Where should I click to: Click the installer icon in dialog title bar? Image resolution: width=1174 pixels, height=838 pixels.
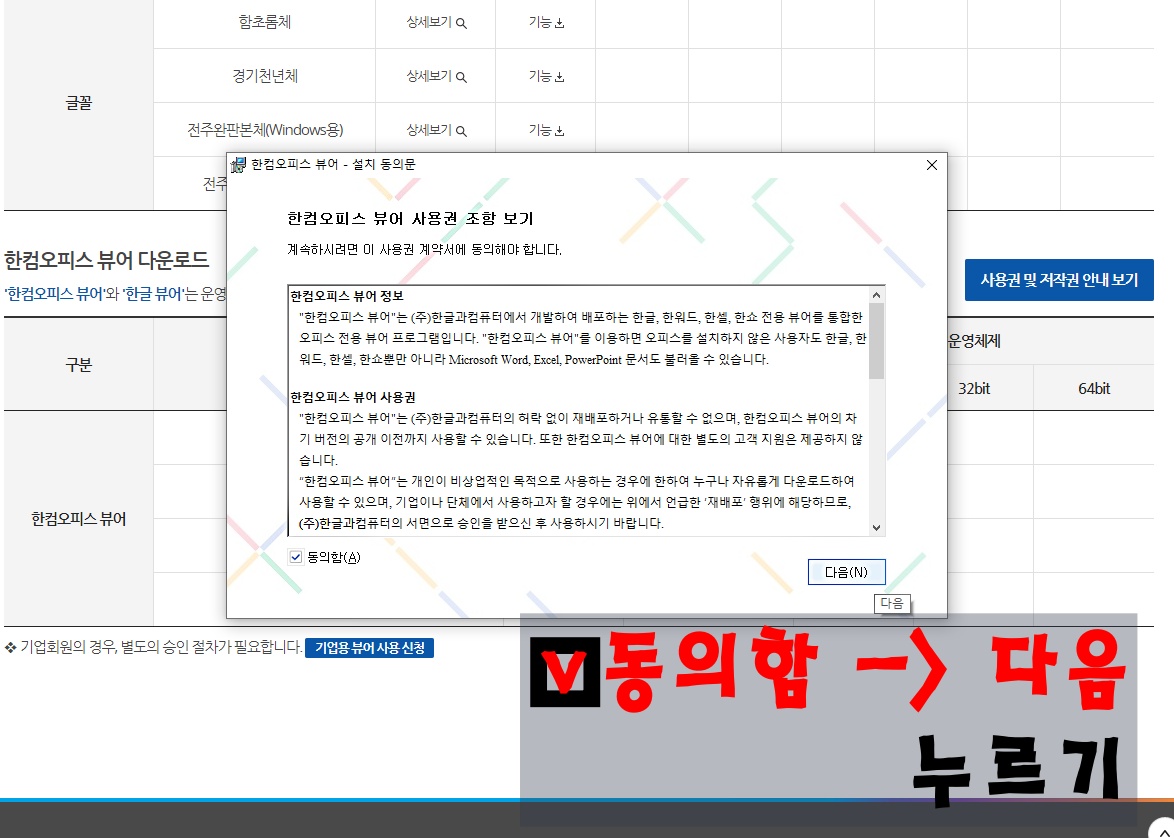[238, 165]
